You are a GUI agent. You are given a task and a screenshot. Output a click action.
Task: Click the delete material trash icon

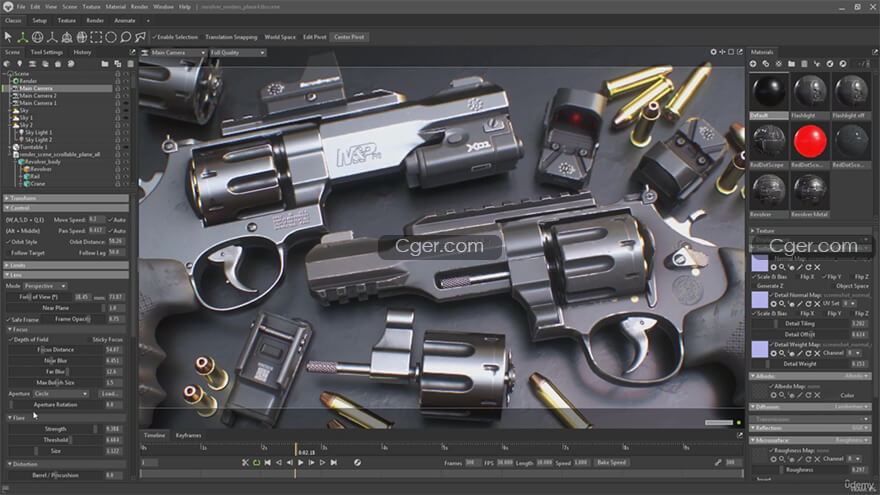click(804, 64)
